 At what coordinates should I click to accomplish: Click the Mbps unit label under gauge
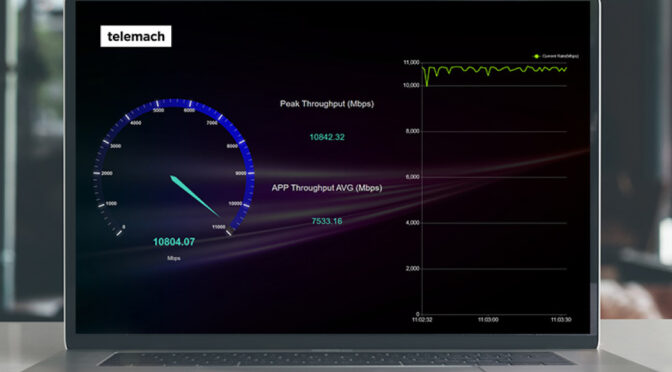coord(174,258)
